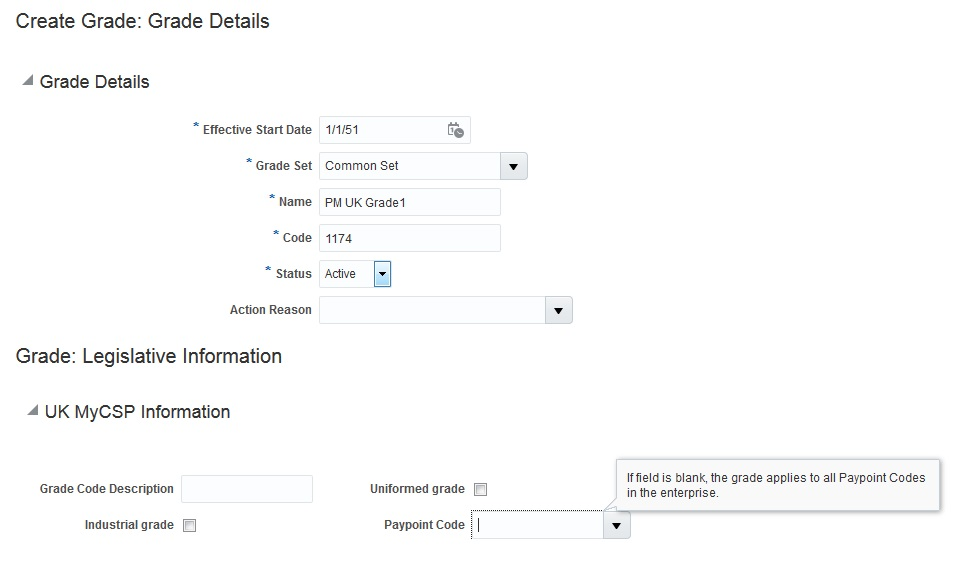
Task: Click the Paypoint Code help tooltip
Action: coord(776,485)
